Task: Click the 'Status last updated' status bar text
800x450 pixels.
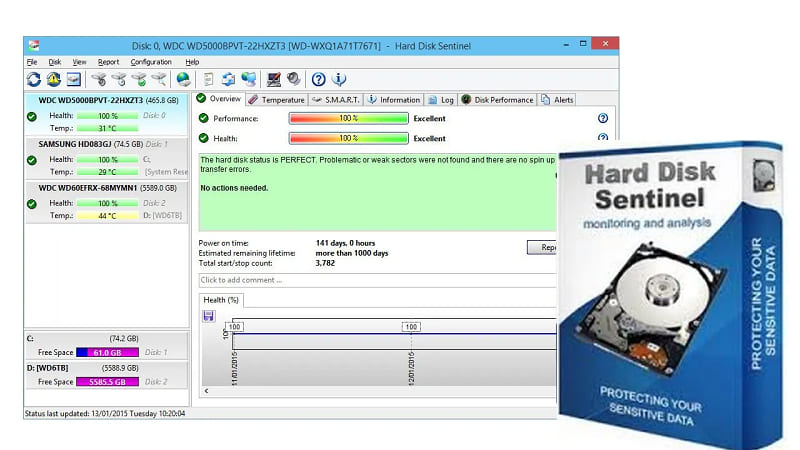Action: 105,413
